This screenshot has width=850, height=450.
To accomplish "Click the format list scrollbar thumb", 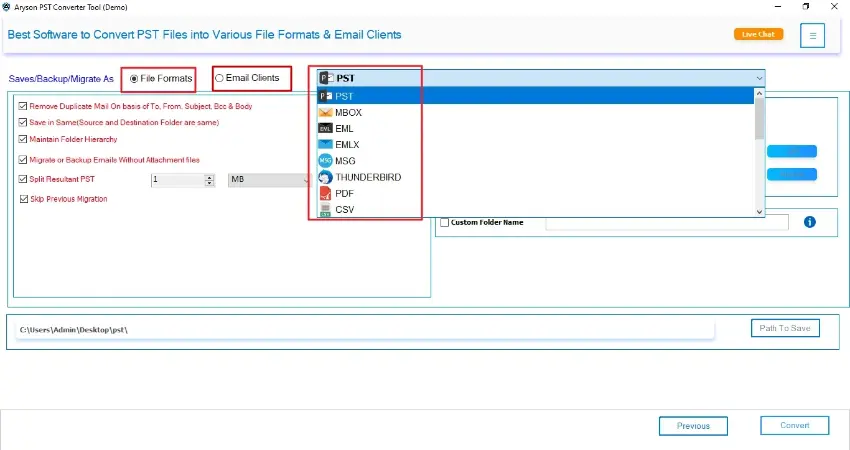I will click(x=759, y=118).
